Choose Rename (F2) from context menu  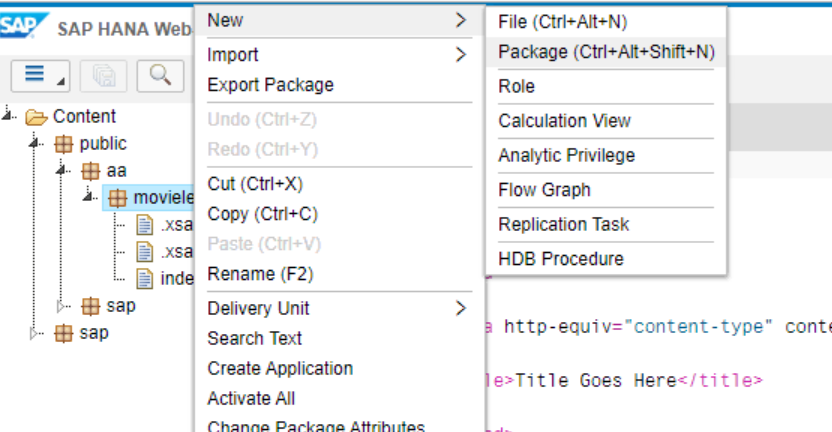coord(260,274)
